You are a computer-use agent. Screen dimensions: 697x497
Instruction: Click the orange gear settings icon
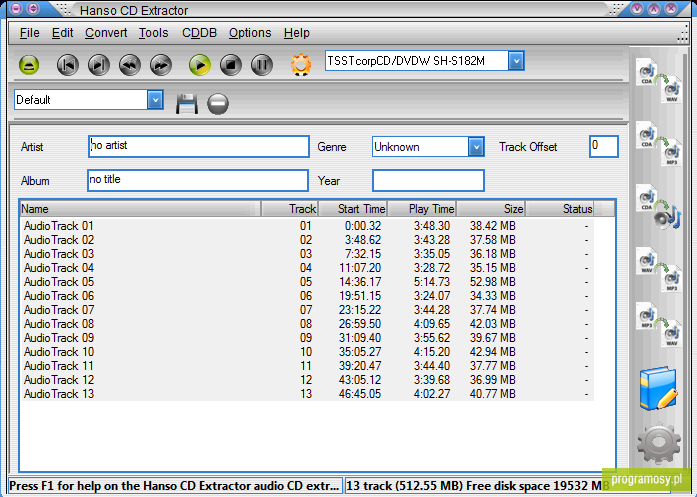tap(301, 65)
